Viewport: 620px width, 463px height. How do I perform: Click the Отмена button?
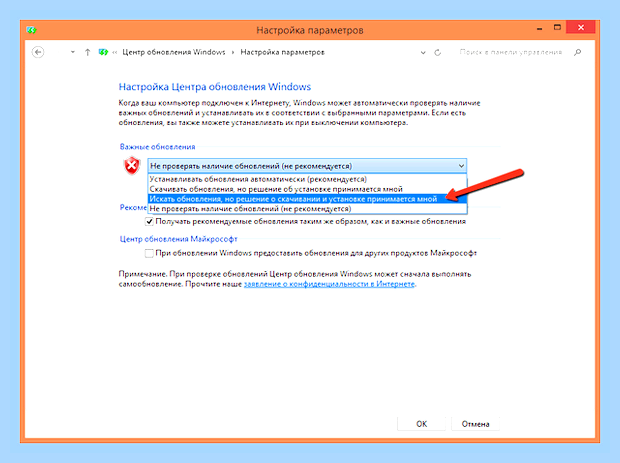[x=475, y=424]
